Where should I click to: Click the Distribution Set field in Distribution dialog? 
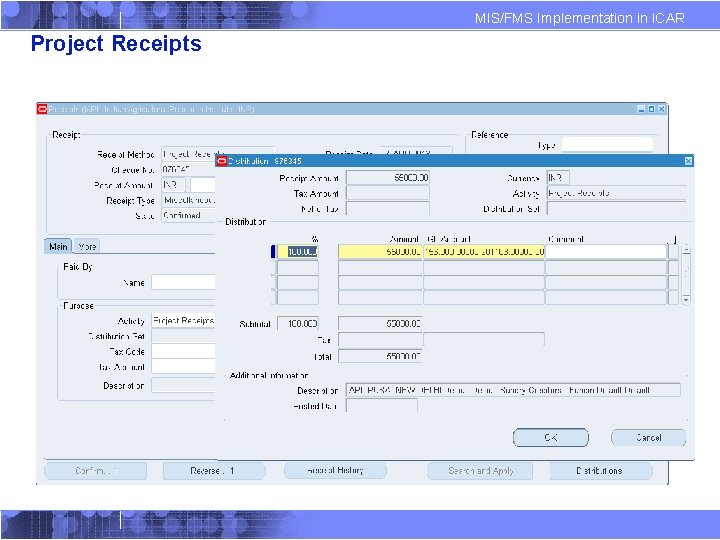coord(616,208)
